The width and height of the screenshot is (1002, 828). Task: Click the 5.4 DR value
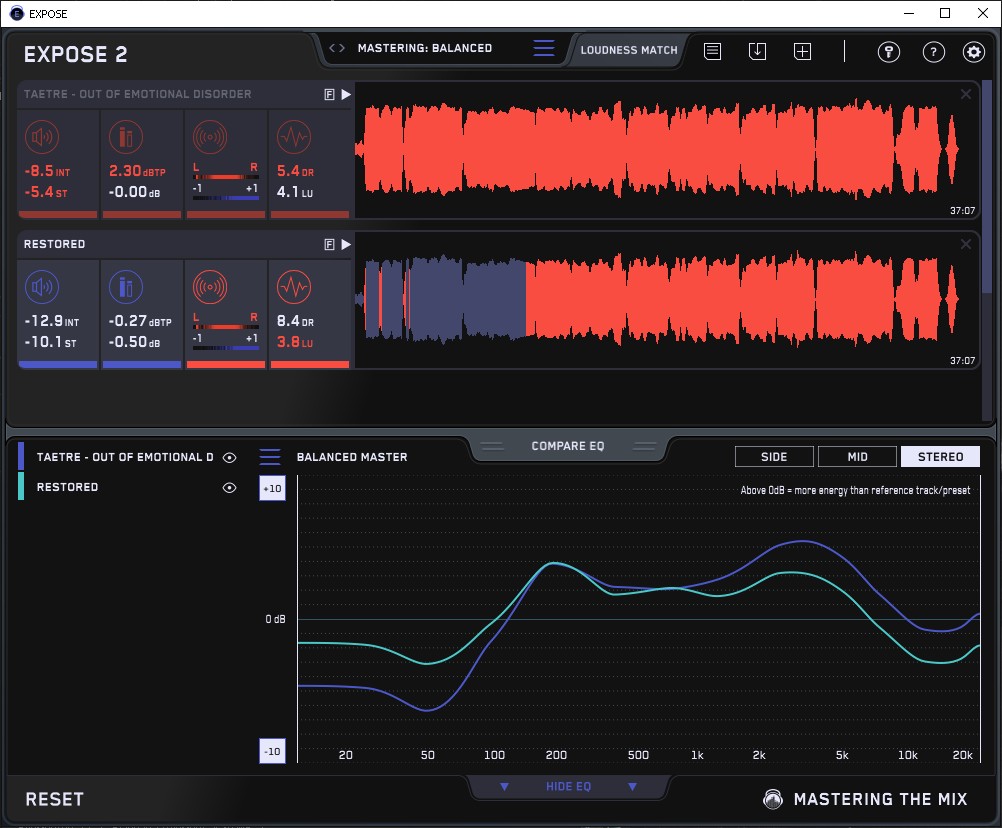click(x=295, y=171)
